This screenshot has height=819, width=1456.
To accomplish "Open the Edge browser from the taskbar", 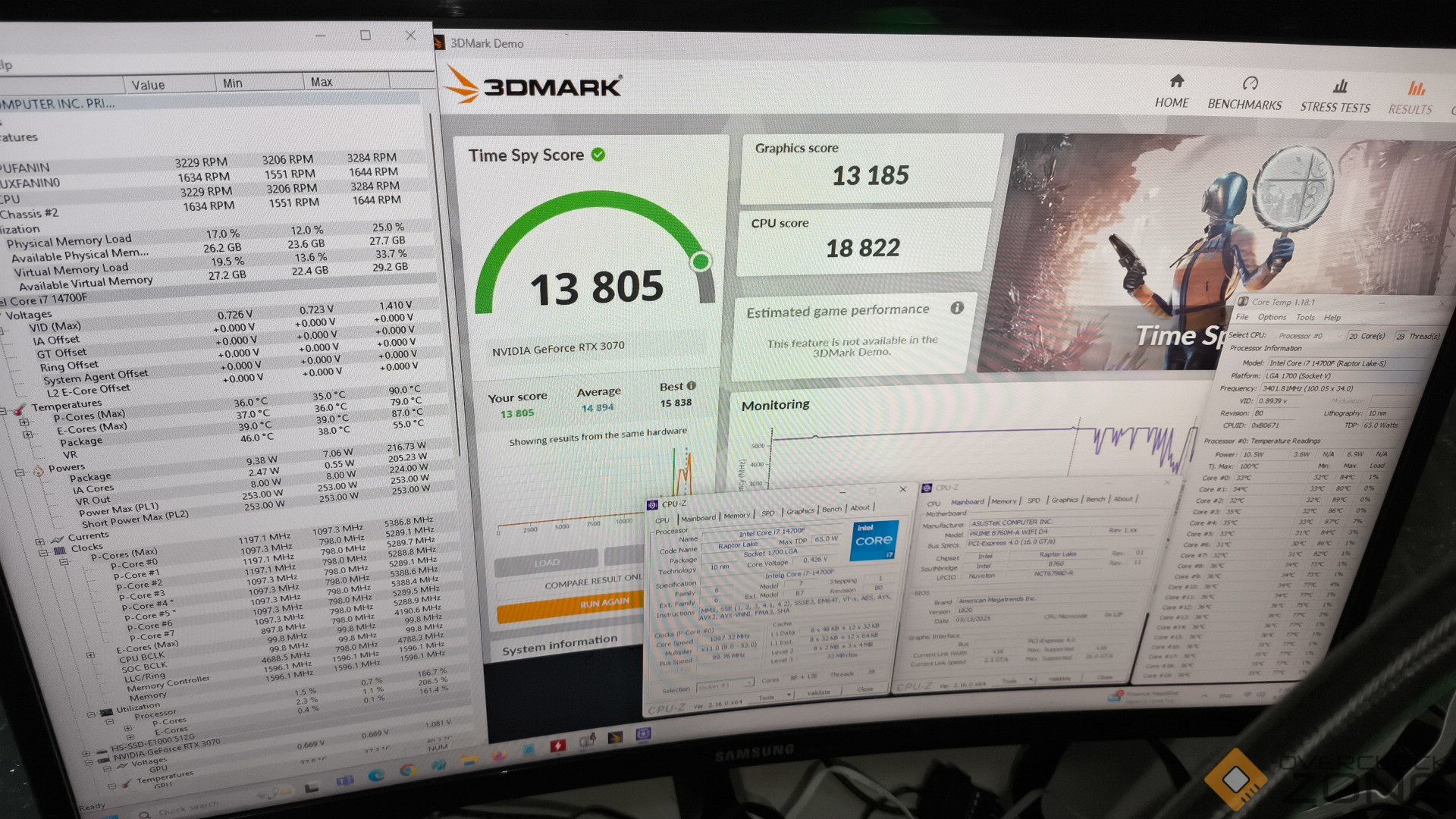I will (x=376, y=775).
